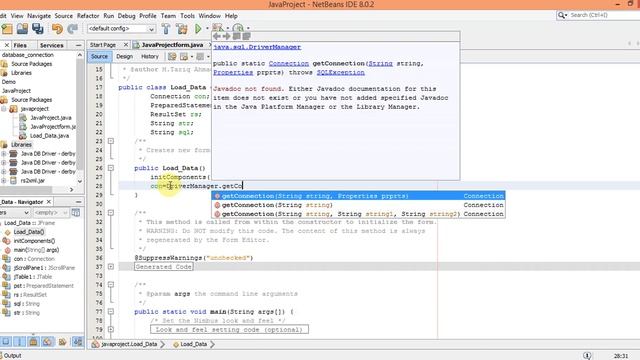Expand the Generated Code fold at line 37
Viewport: 640px width, 360px height.
click(111, 267)
